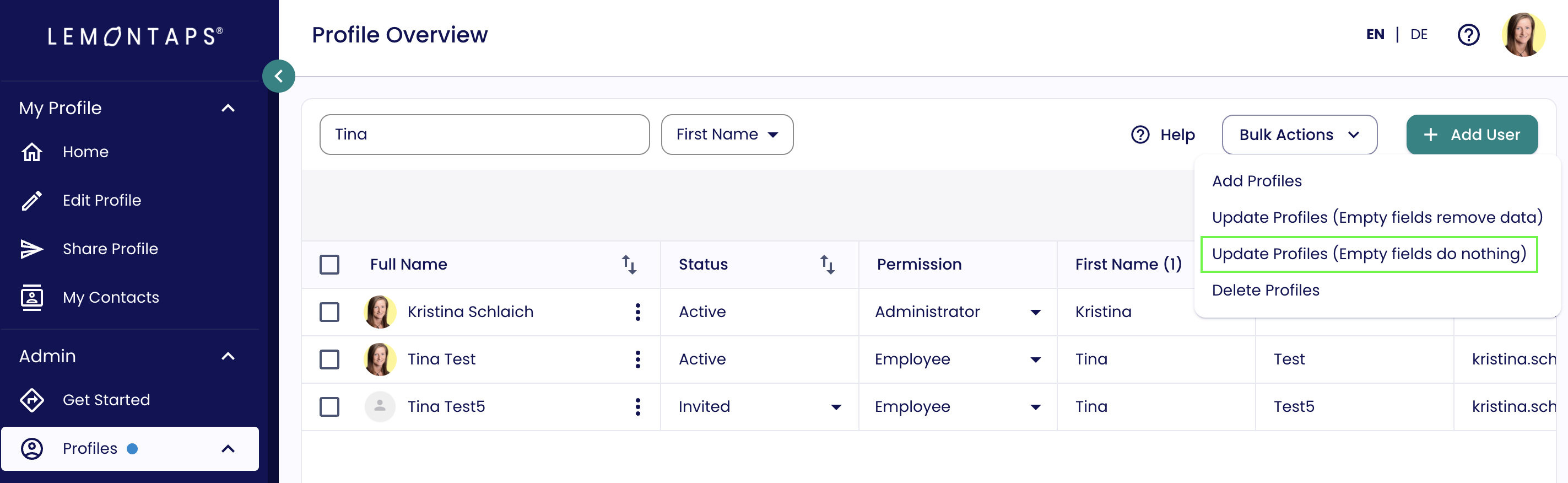Screen dimensions: 1568x483
Task: Open the help question mark in header
Action: point(1468,35)
